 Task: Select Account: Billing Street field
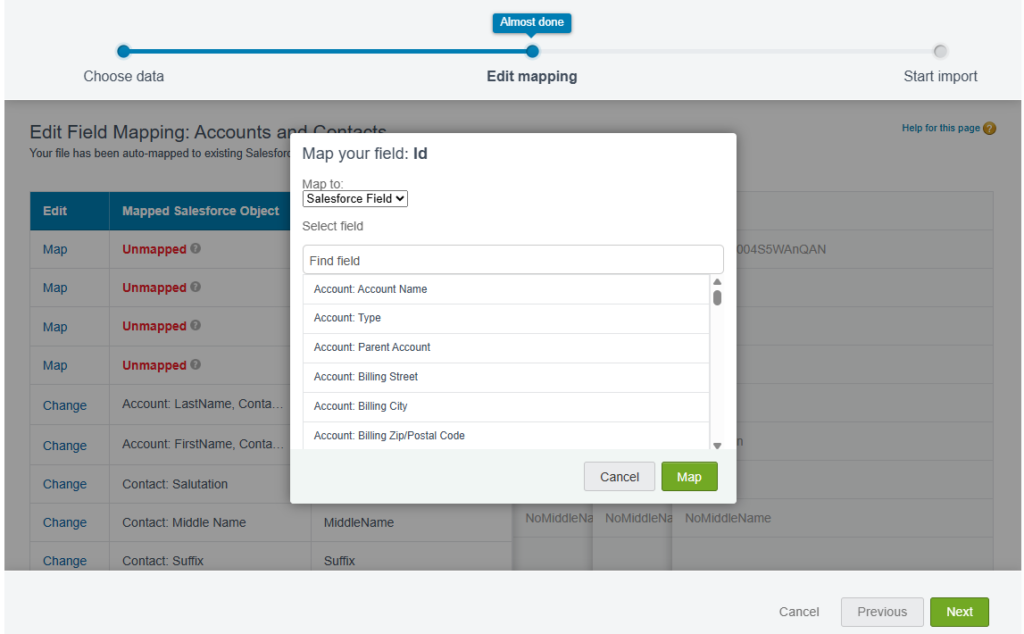(x=506, y=377)
